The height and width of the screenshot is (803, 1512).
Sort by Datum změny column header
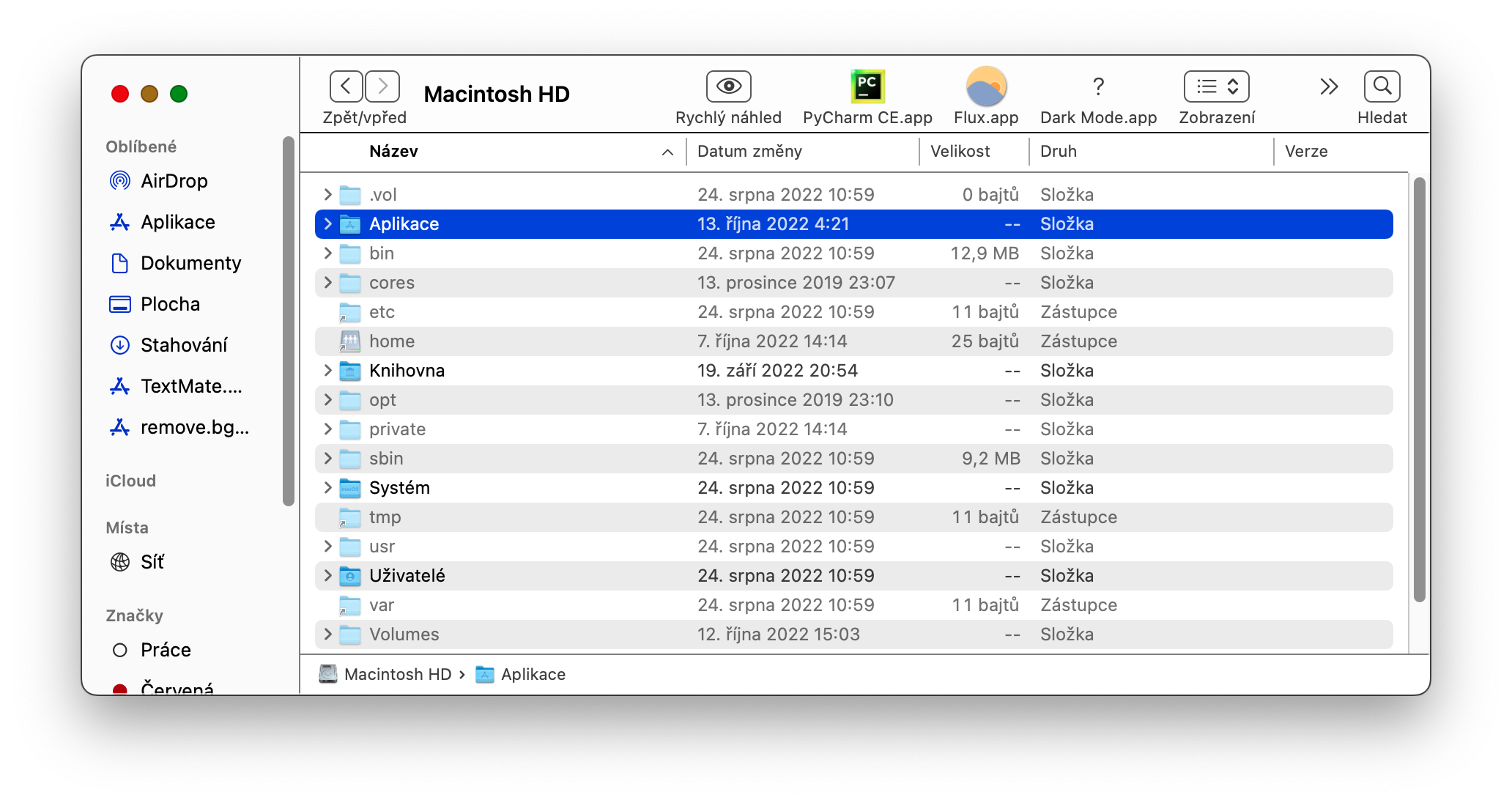749,152
